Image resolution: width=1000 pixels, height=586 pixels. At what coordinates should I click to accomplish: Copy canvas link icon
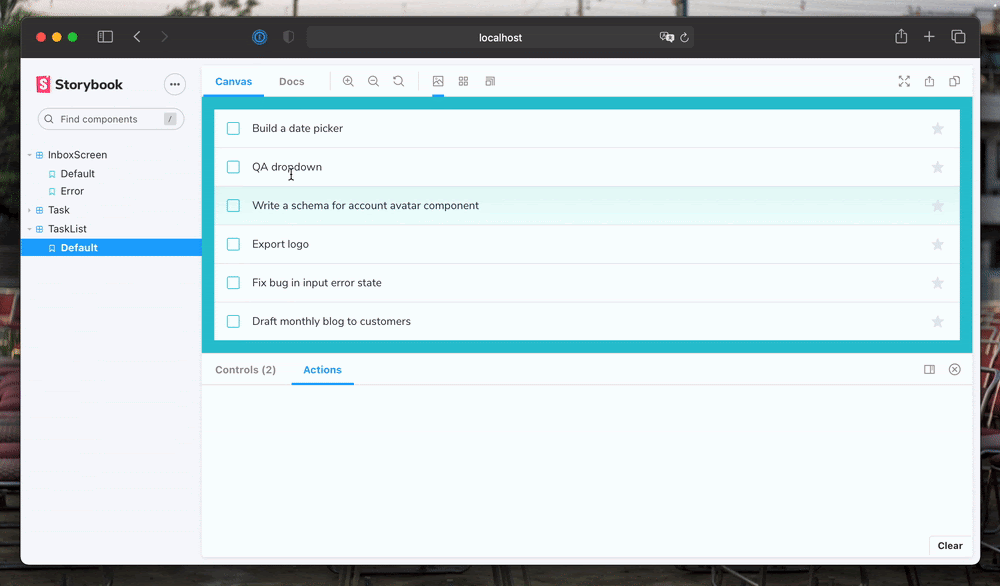click(954, 81)
